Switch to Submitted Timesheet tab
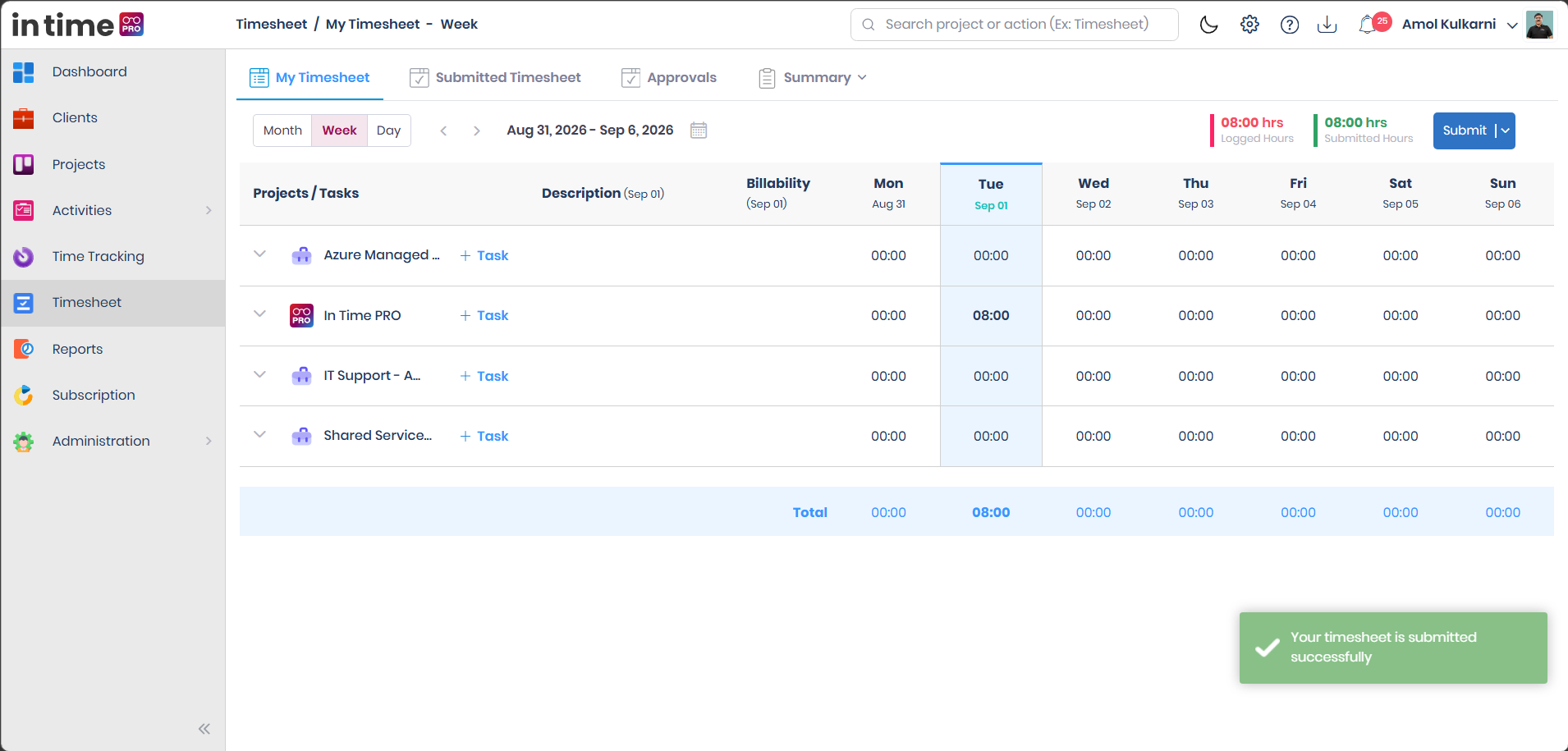Screen dimensions: 1568x751 point(495,77)
